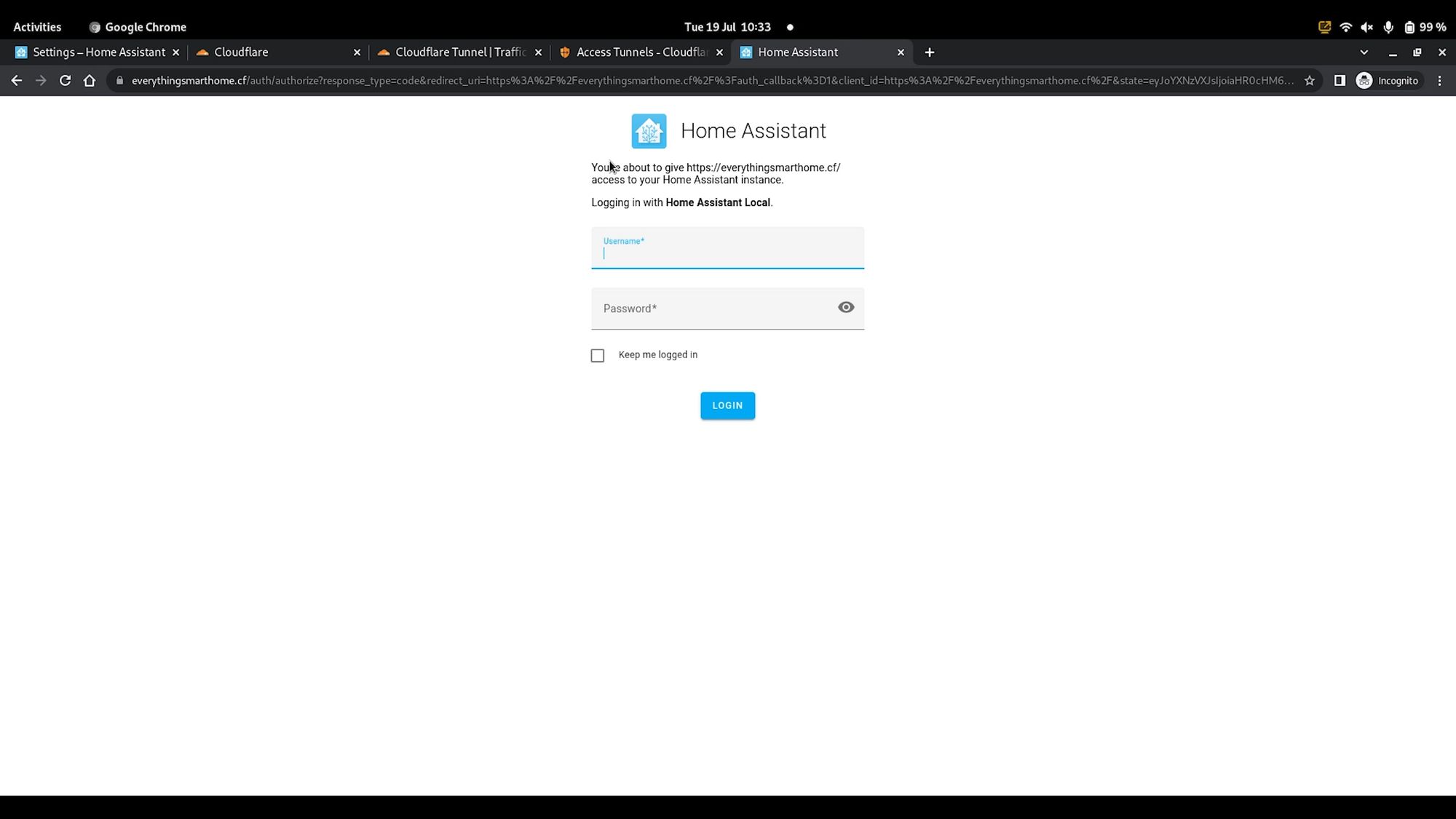Click the password visibility toggle eye icon
This screenshot has width=1456, height=819.
846,307
